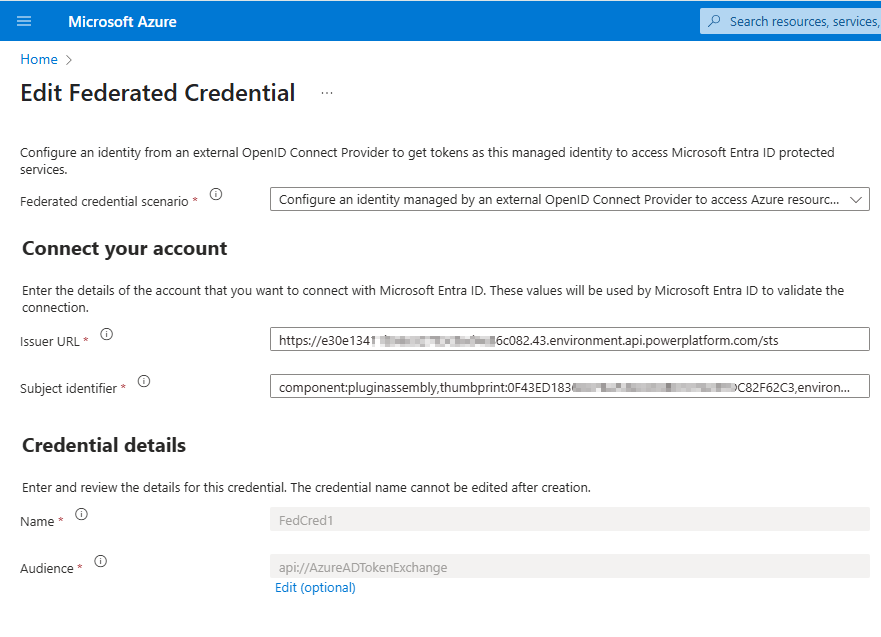Show info tooltip for Issuer URL
This screenshot has width=881, height=637.
coord(107,334)
